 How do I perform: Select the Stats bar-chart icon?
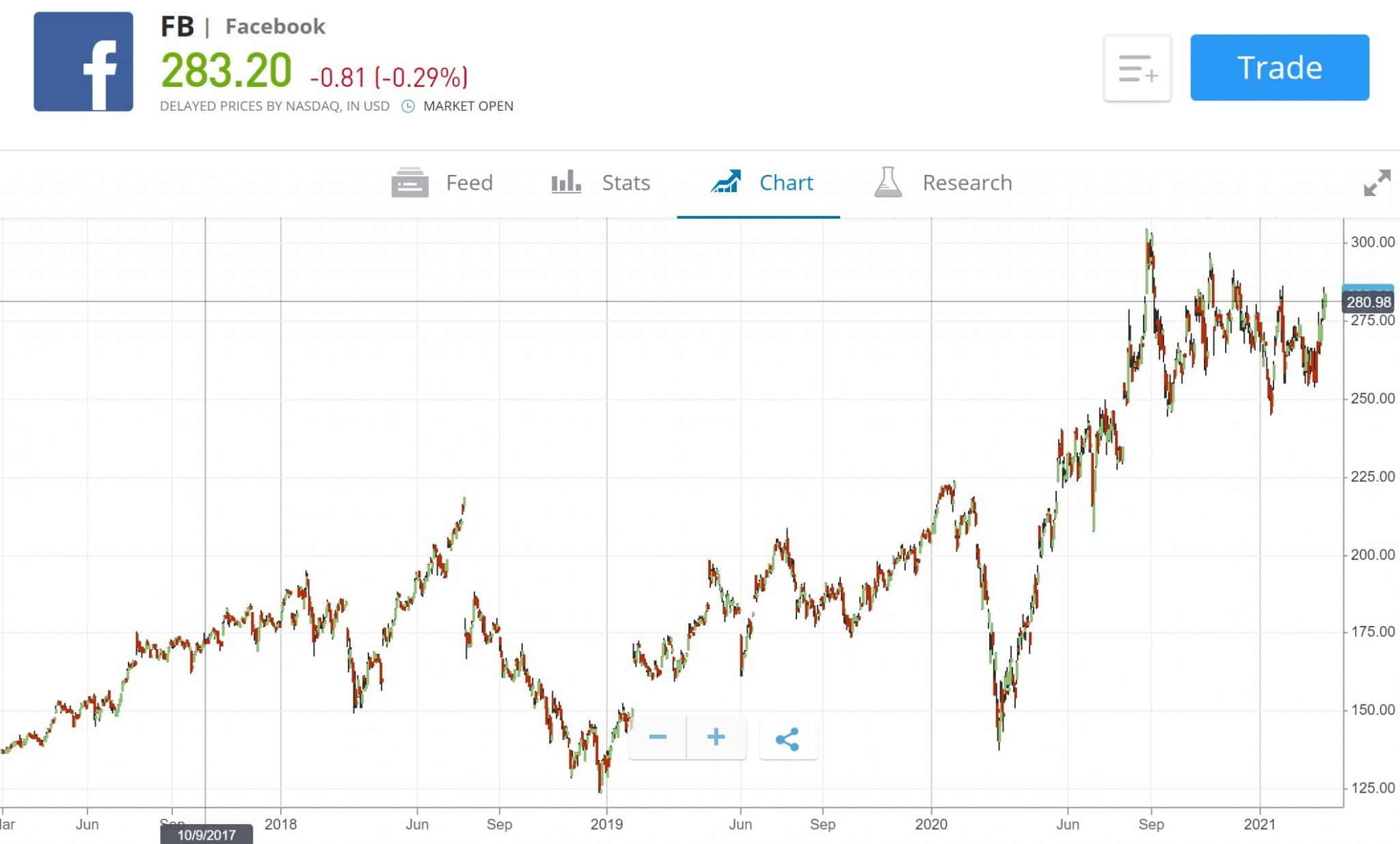pos(566,182)
